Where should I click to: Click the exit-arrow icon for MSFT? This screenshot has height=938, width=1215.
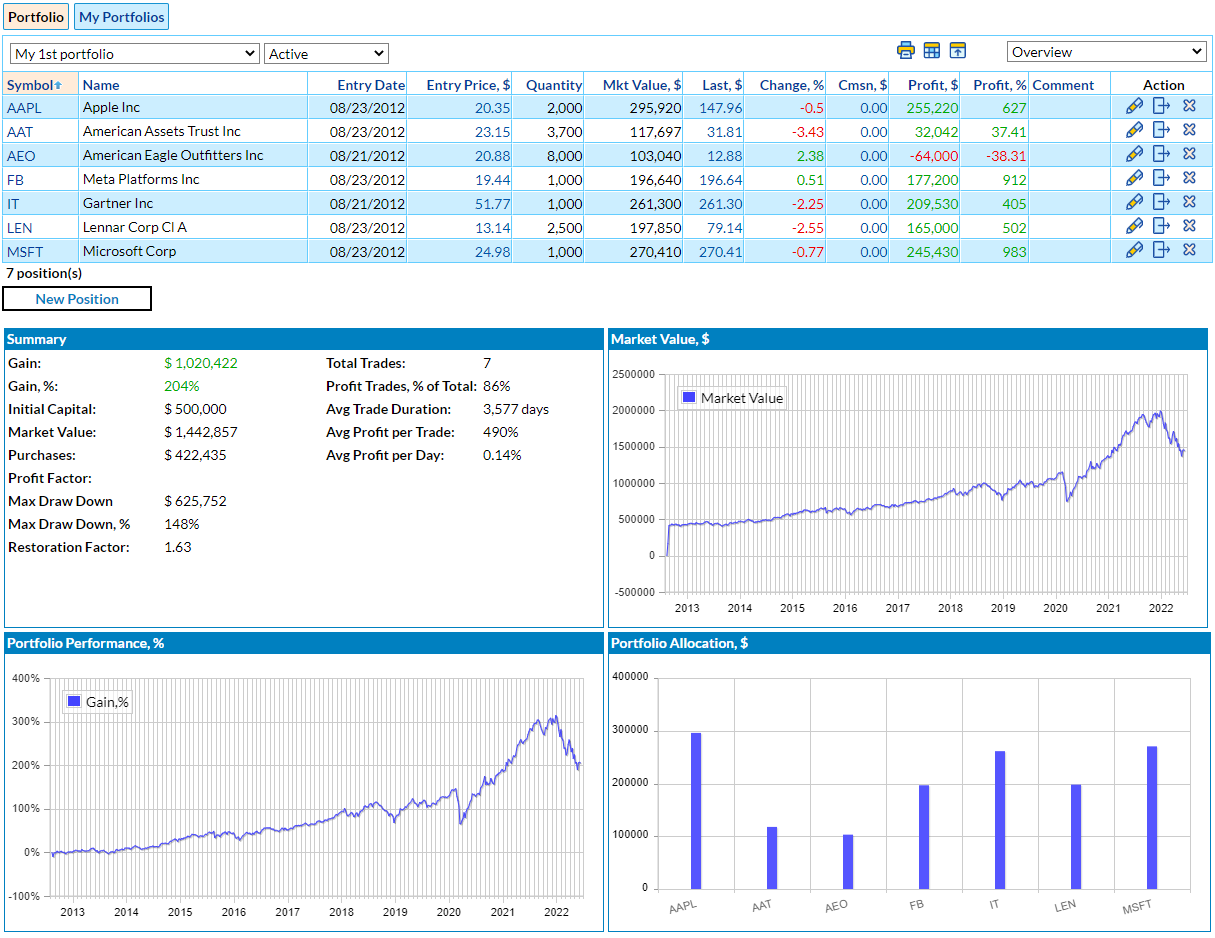(1161, 249)
